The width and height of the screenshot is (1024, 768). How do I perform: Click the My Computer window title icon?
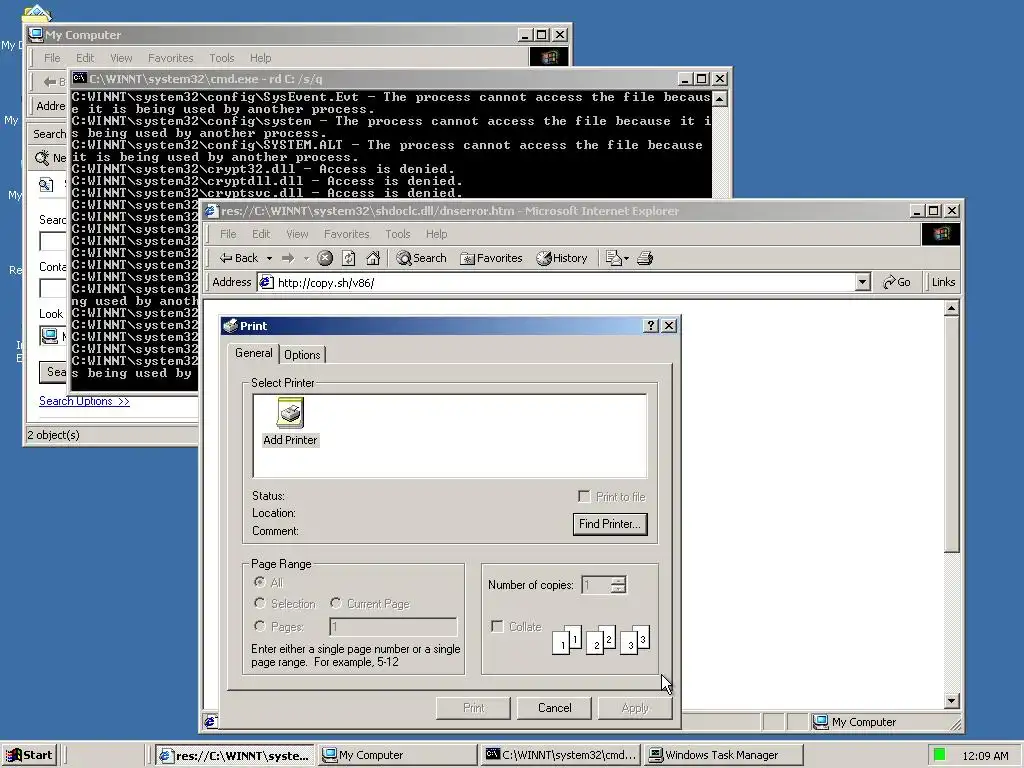pos(37,35)
